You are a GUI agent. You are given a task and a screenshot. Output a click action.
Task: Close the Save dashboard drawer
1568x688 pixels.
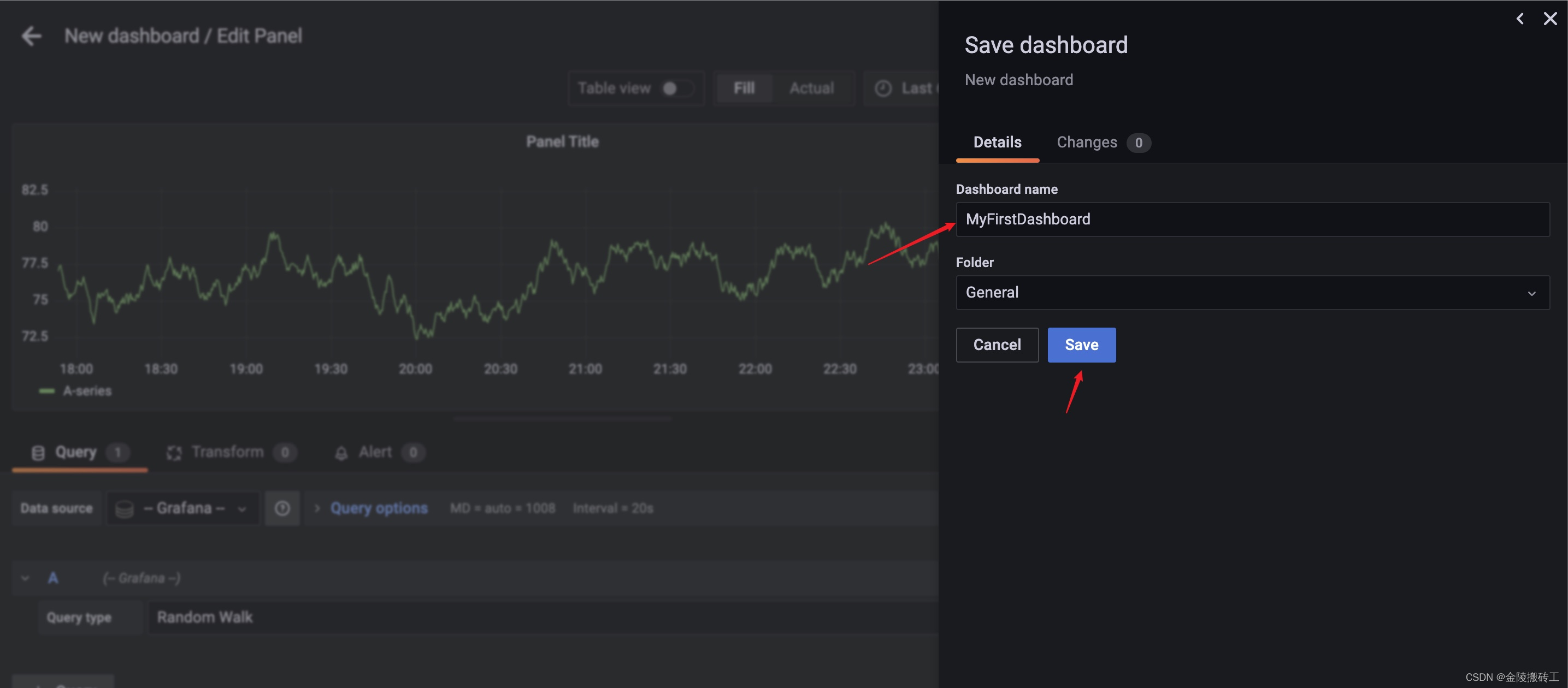pos(1550,19)
